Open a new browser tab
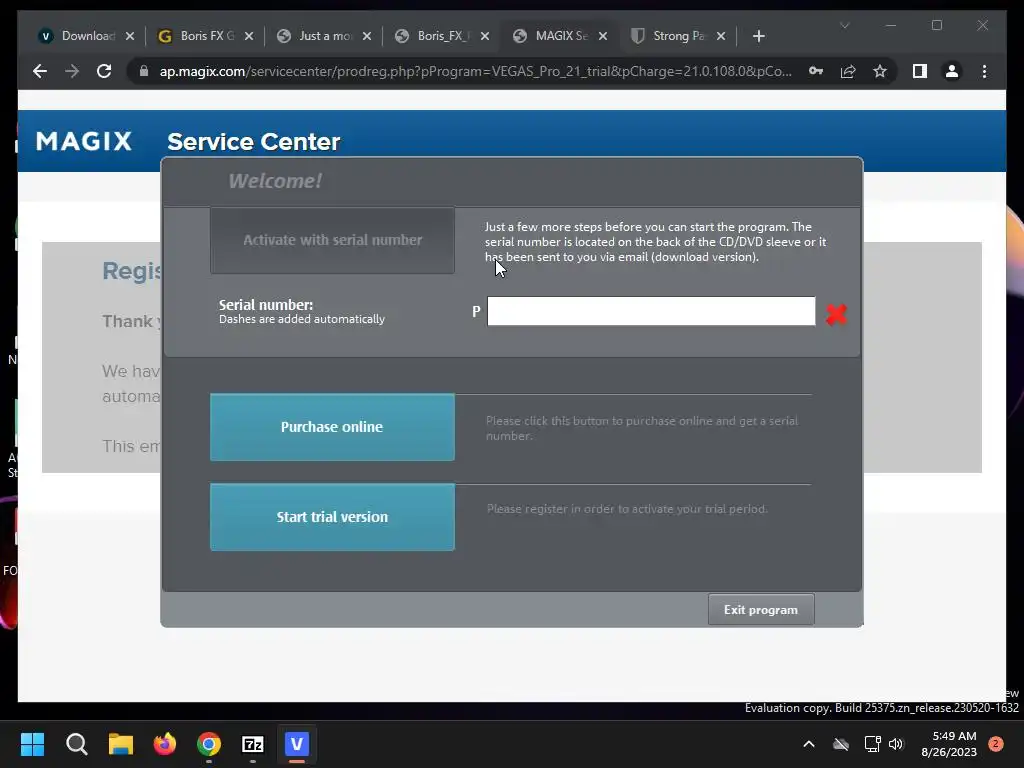The image size is (1024, 768). pos(759,37)
